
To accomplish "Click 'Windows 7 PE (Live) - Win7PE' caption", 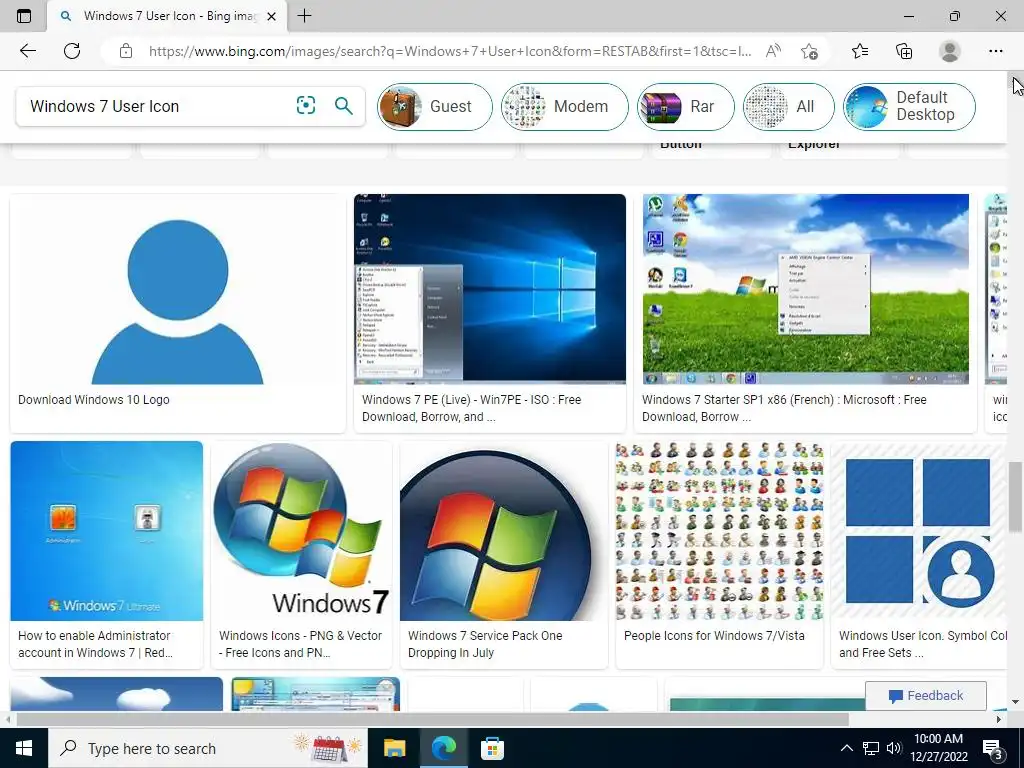I will tap(472, 408).
